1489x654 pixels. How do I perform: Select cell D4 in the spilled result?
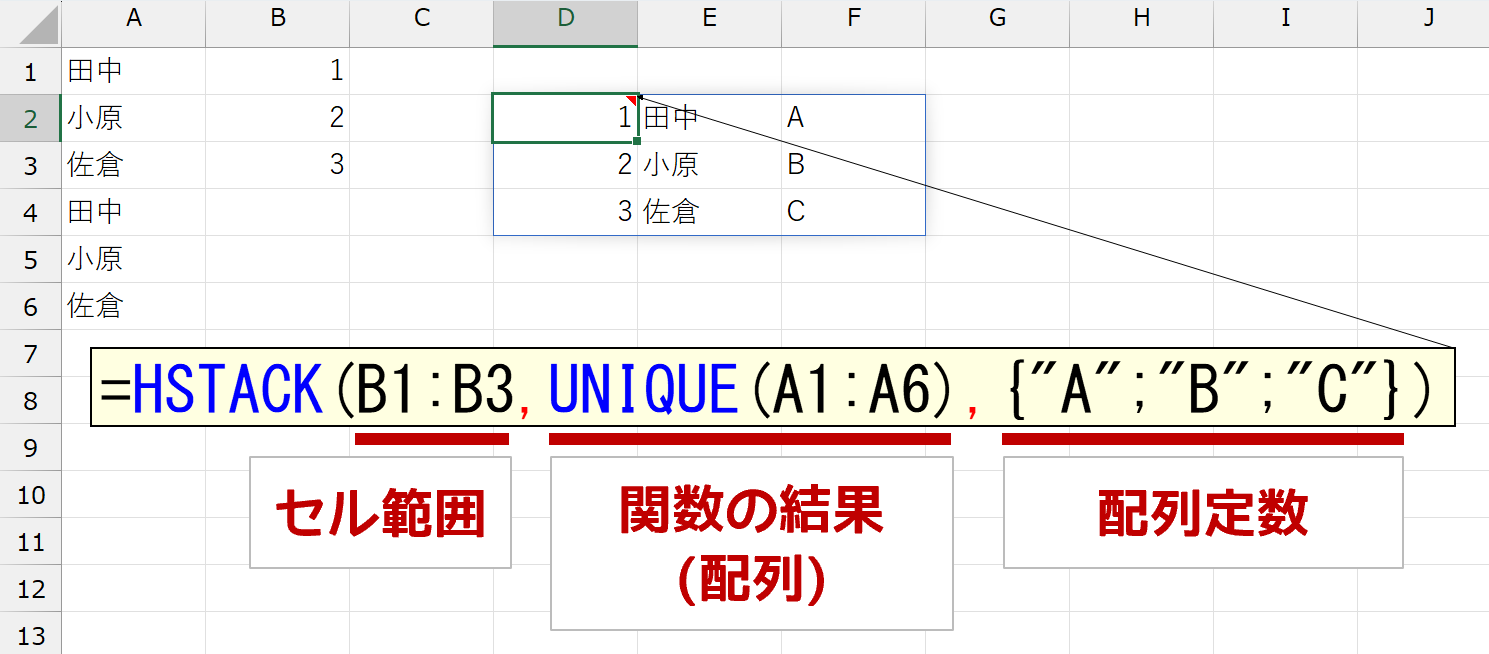565,212
